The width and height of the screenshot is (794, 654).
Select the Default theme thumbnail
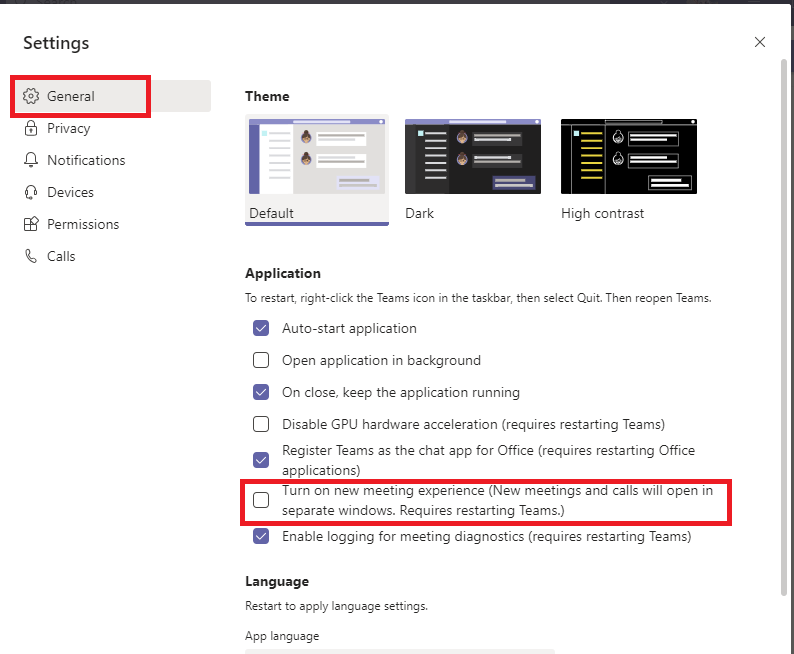[317, 156]
